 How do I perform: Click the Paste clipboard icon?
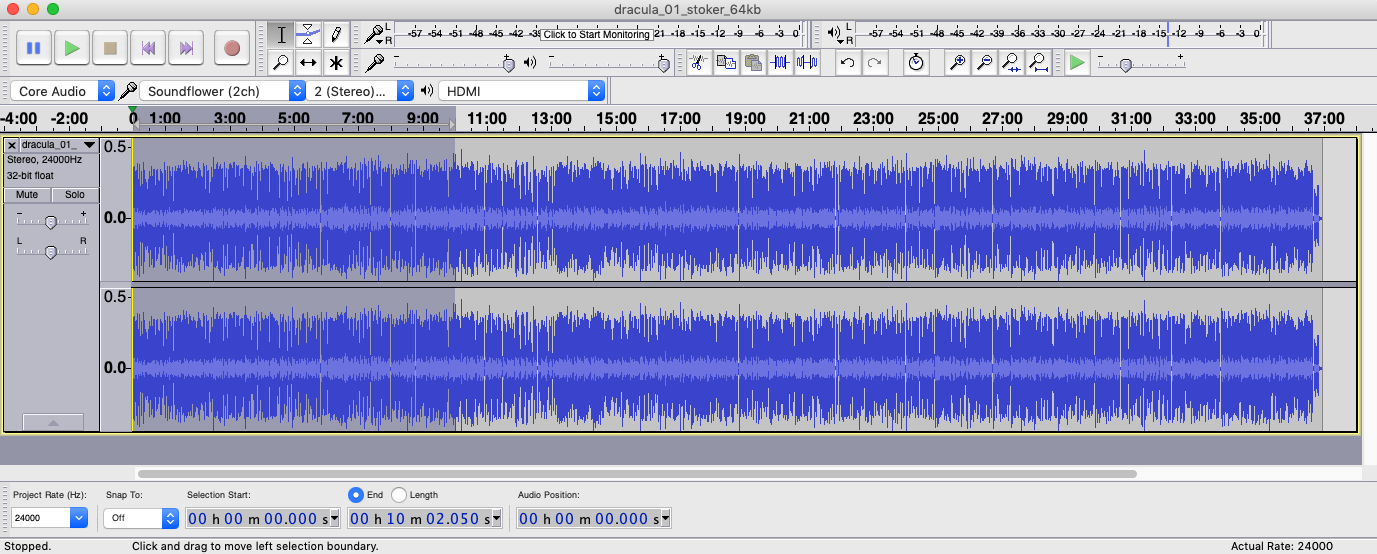click(753, 62)
